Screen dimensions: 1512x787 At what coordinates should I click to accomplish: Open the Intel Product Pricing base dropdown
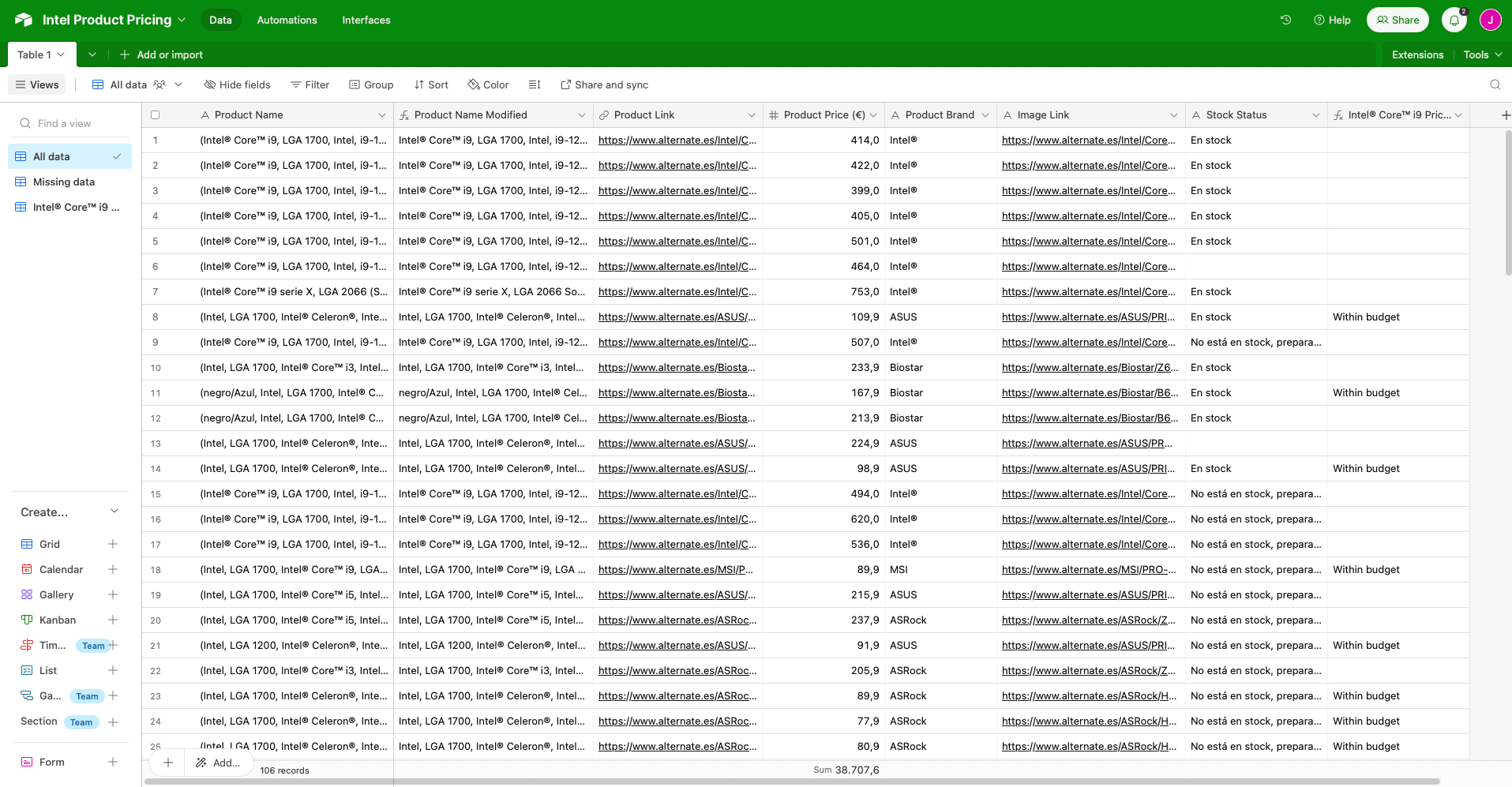coord(182,20)
